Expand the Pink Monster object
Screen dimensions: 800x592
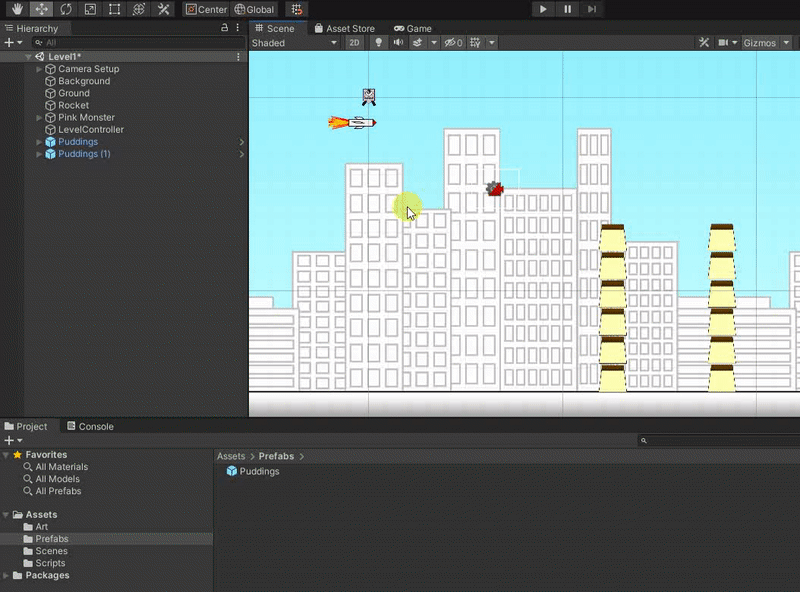click(39, 118)
